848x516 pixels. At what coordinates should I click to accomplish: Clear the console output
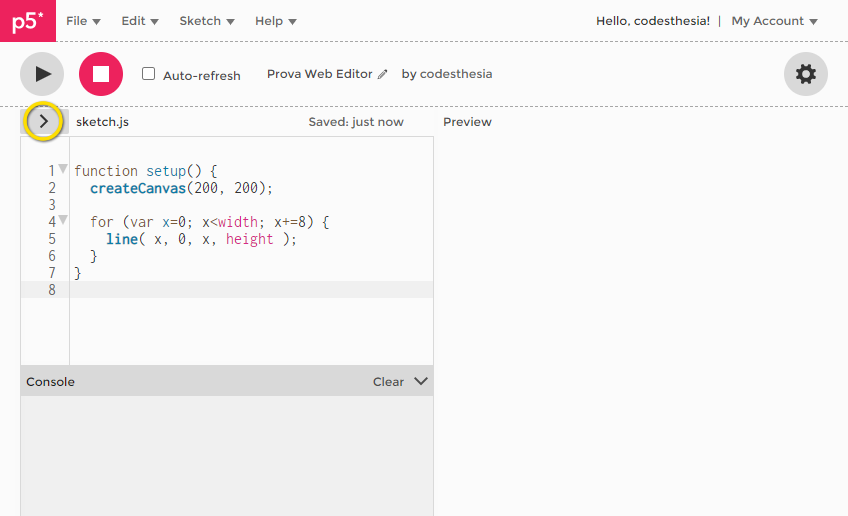(388, 382)
